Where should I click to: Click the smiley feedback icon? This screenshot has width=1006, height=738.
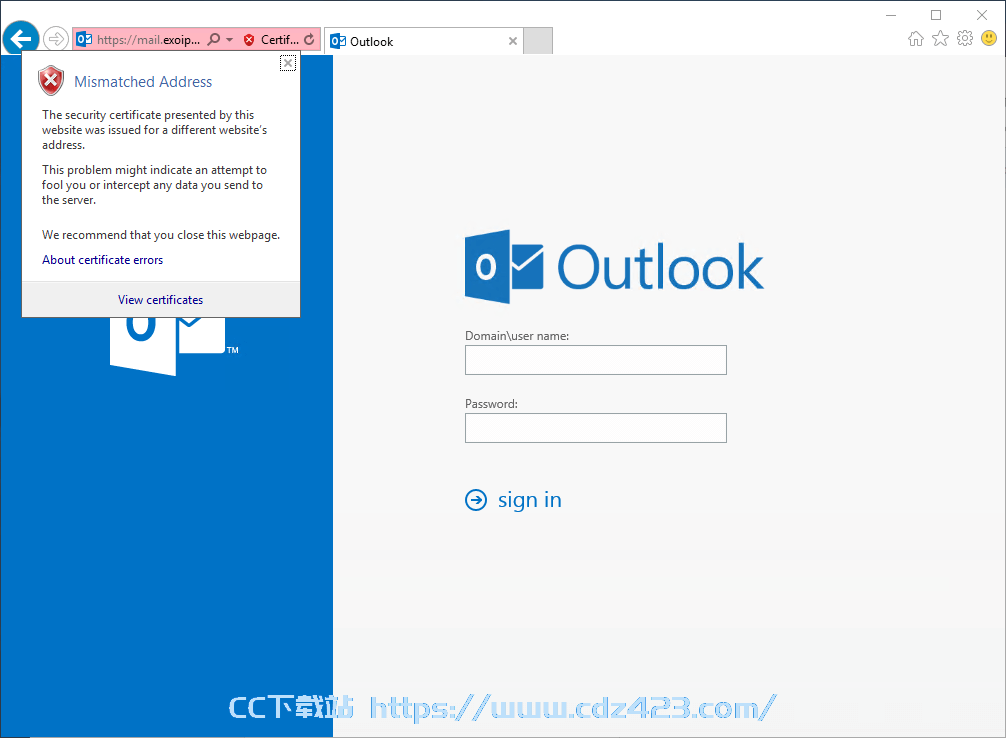click(989, 39)
